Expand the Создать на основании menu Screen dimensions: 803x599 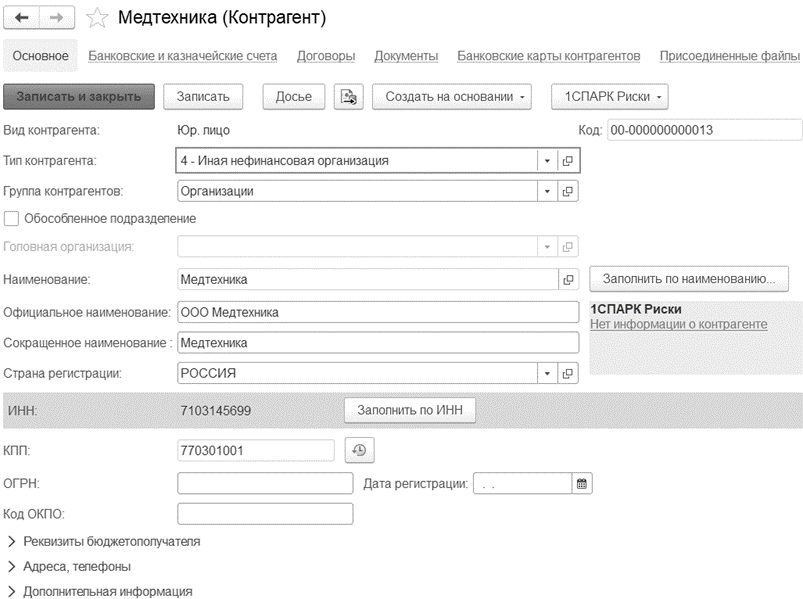(x=452, y=97)
